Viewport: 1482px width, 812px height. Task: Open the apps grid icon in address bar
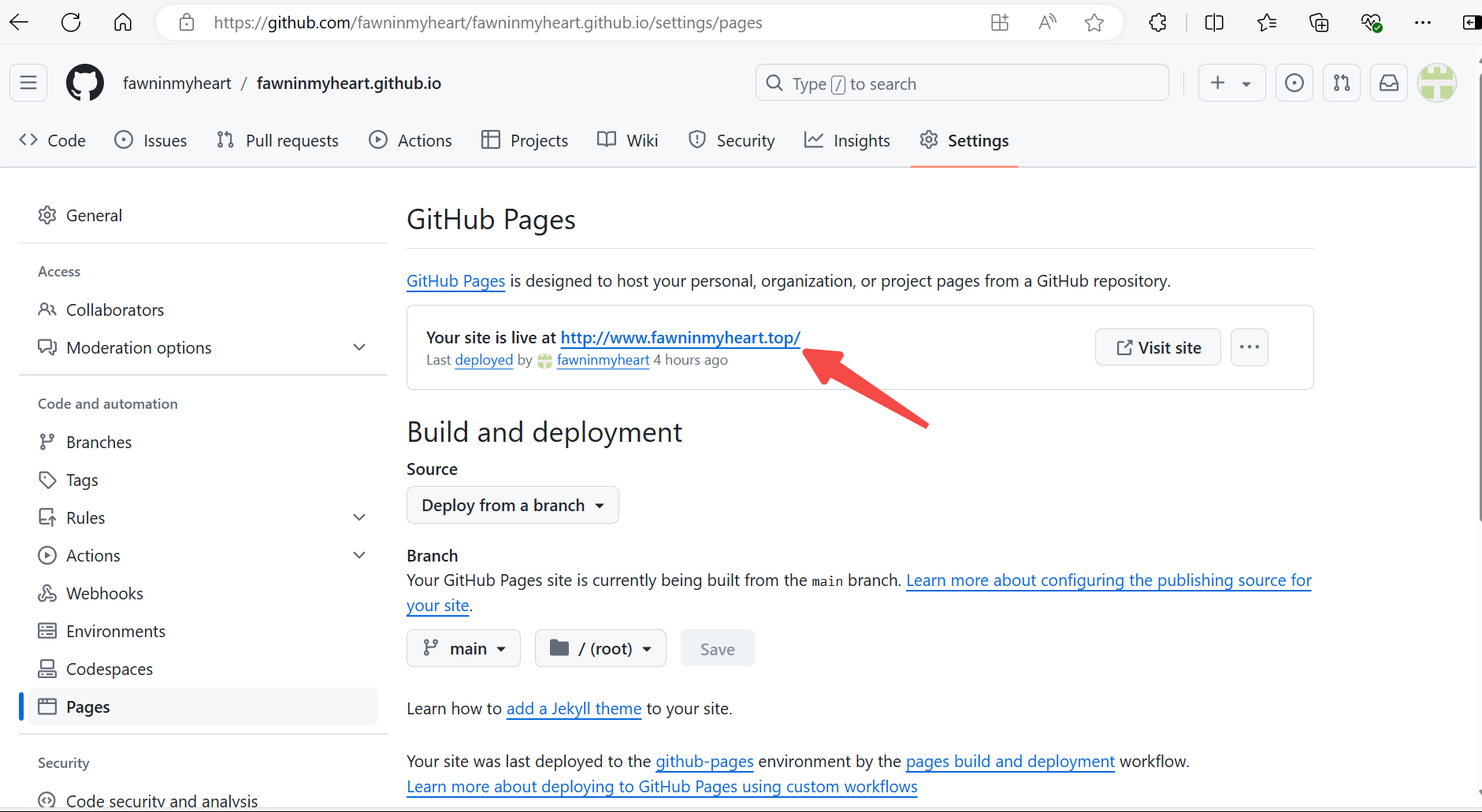tap(1000, 22)
